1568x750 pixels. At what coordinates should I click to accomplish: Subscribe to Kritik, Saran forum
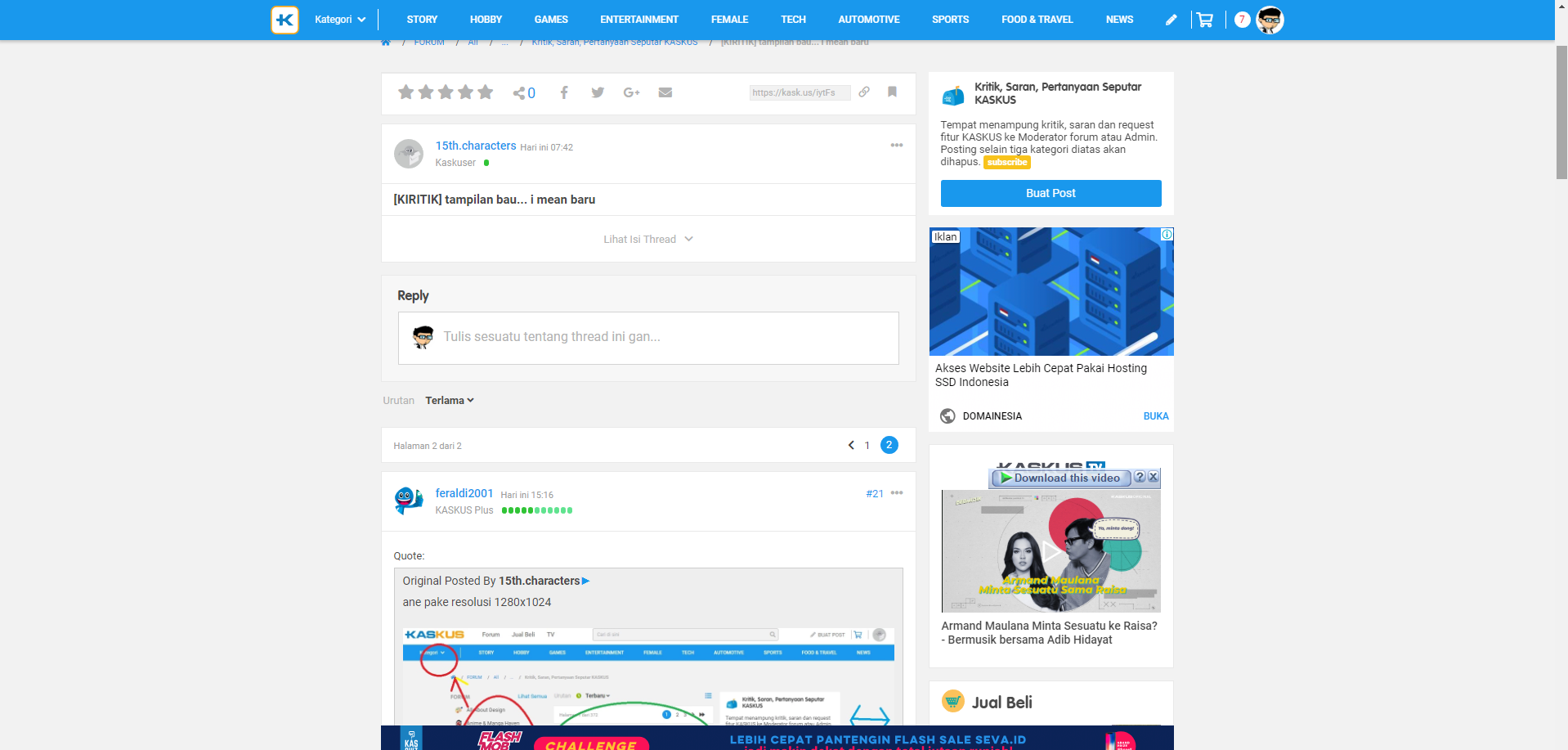tap(1007, 162)
